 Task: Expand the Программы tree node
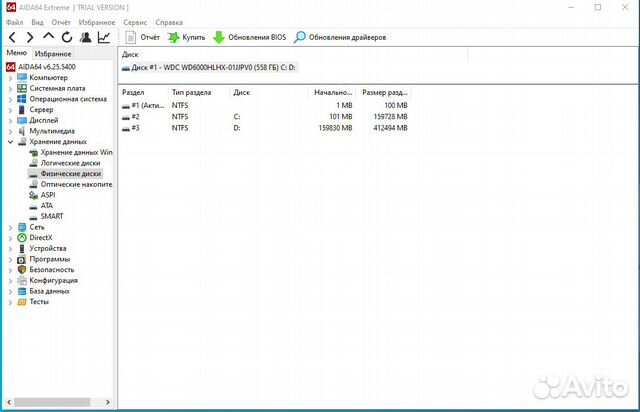coord(10,259)
